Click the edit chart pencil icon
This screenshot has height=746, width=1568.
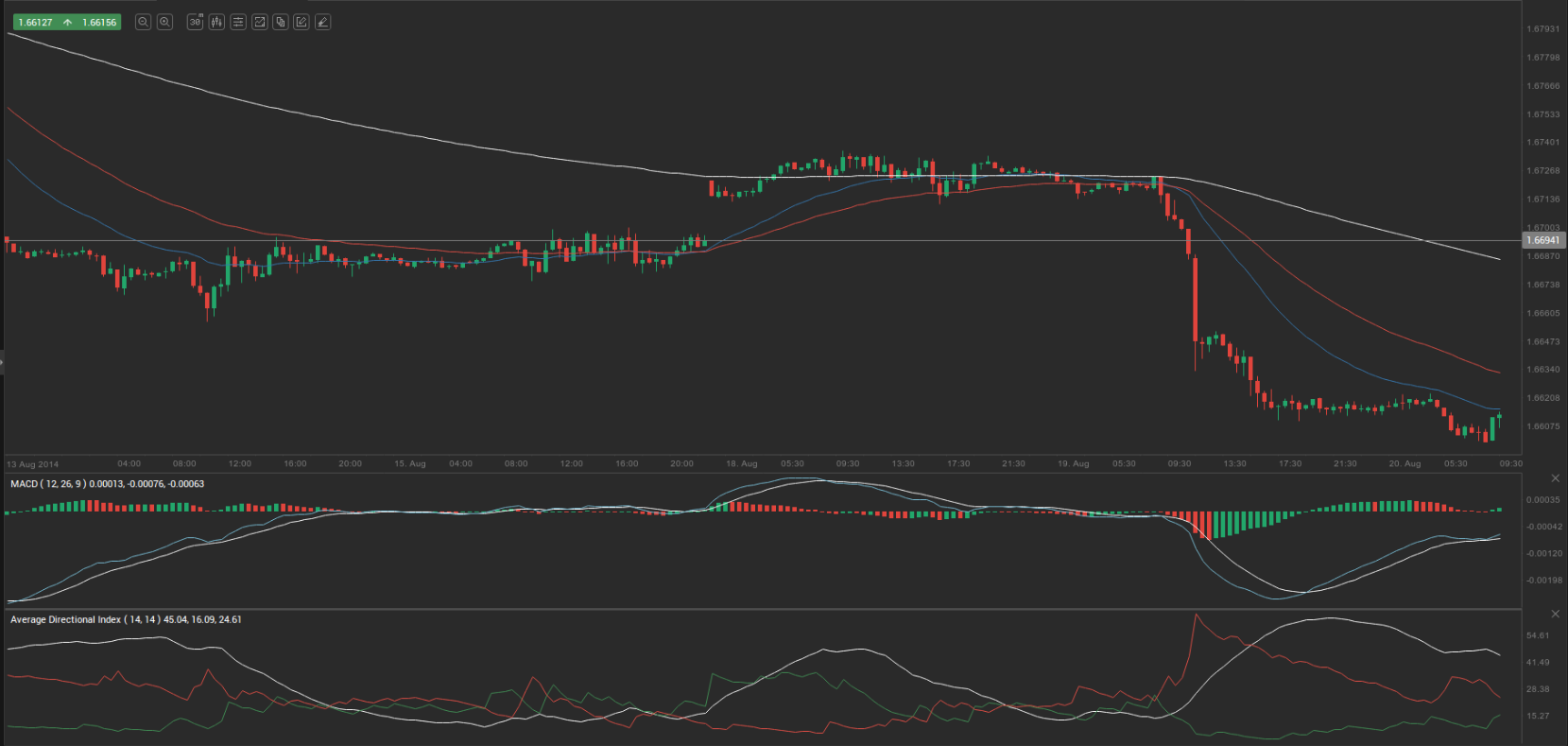click(x=302, y=22)
